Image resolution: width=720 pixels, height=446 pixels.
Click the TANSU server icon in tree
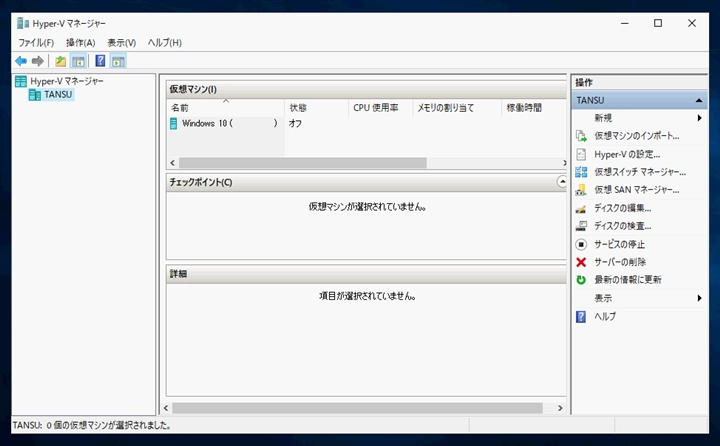point(35,95)
